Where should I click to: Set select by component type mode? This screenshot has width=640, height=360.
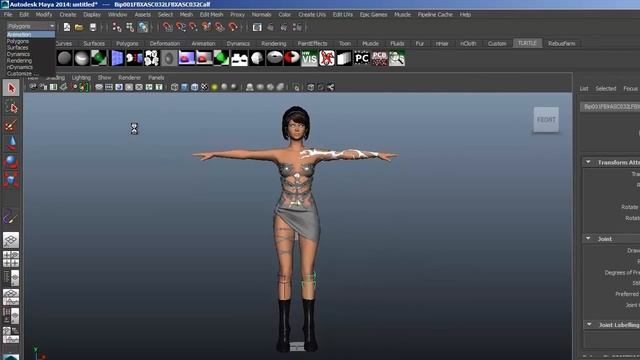coord(143,27)
